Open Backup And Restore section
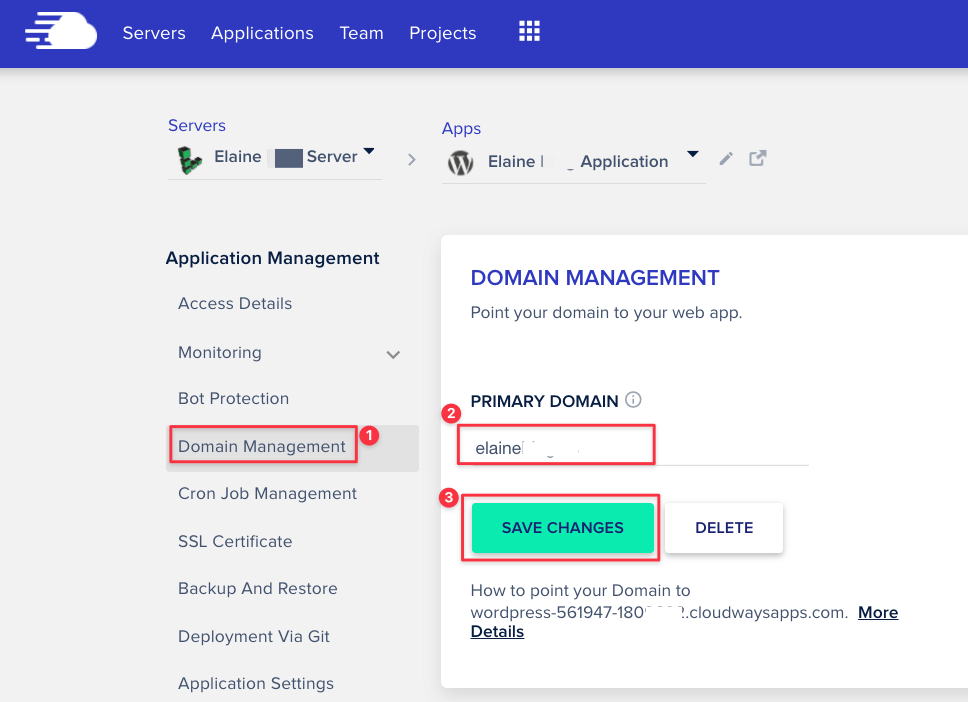Screen dimensions: 968x702 [x=257, y=588]
